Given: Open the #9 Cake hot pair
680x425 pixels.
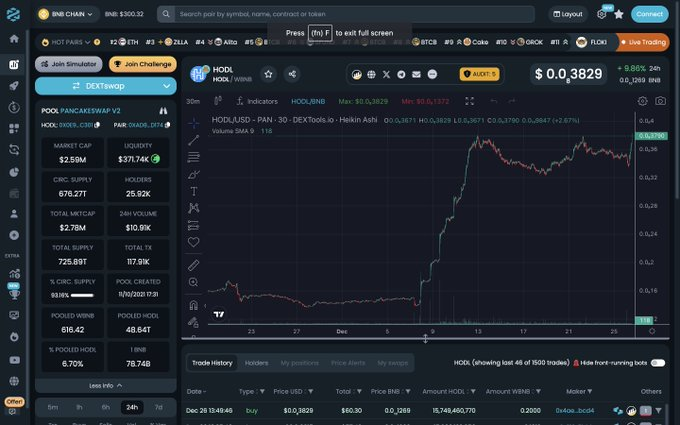Looking at the screenshot, I should 466,42.
